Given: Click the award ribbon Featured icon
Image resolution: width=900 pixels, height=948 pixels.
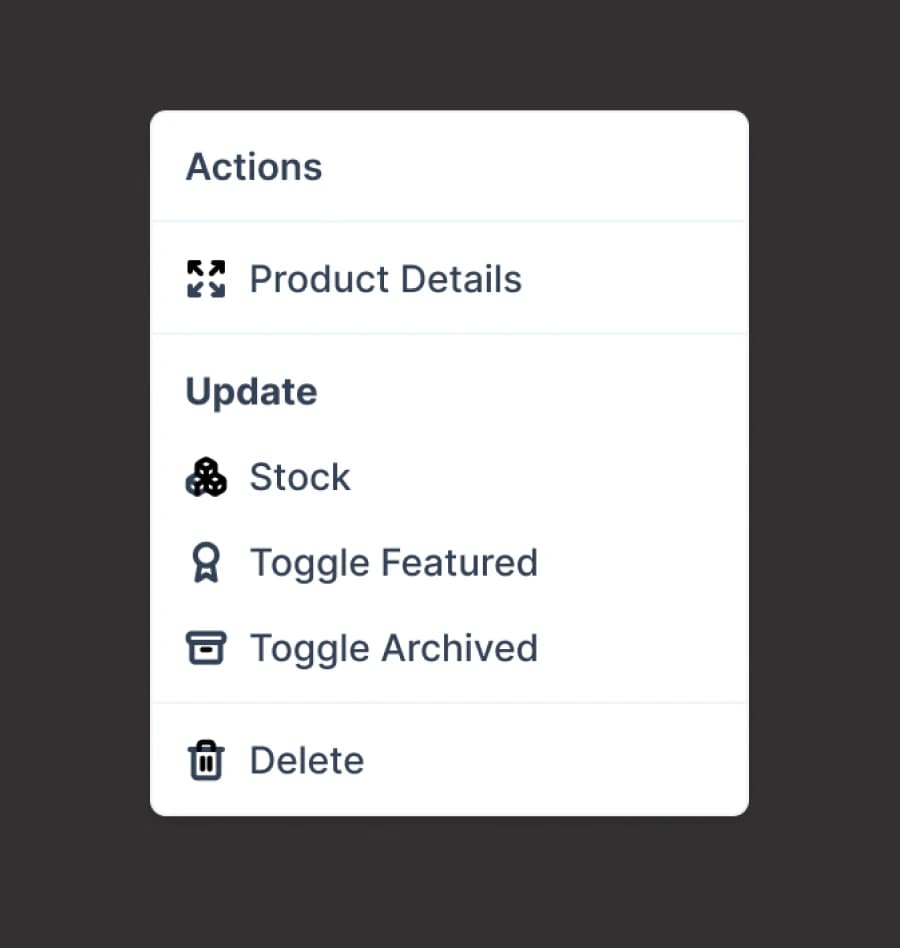Looking at the screenshot, I should [206, 563].
